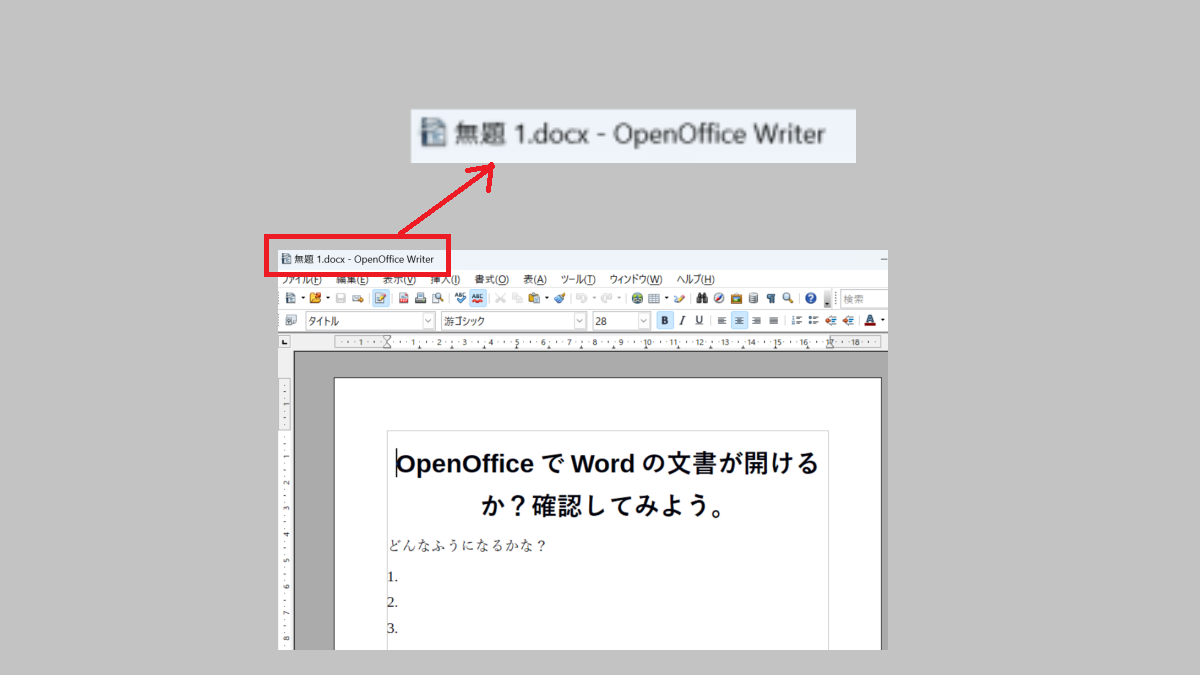Click the Save floppy disk icon
The image size is (1200, 675).
point(341,298)
